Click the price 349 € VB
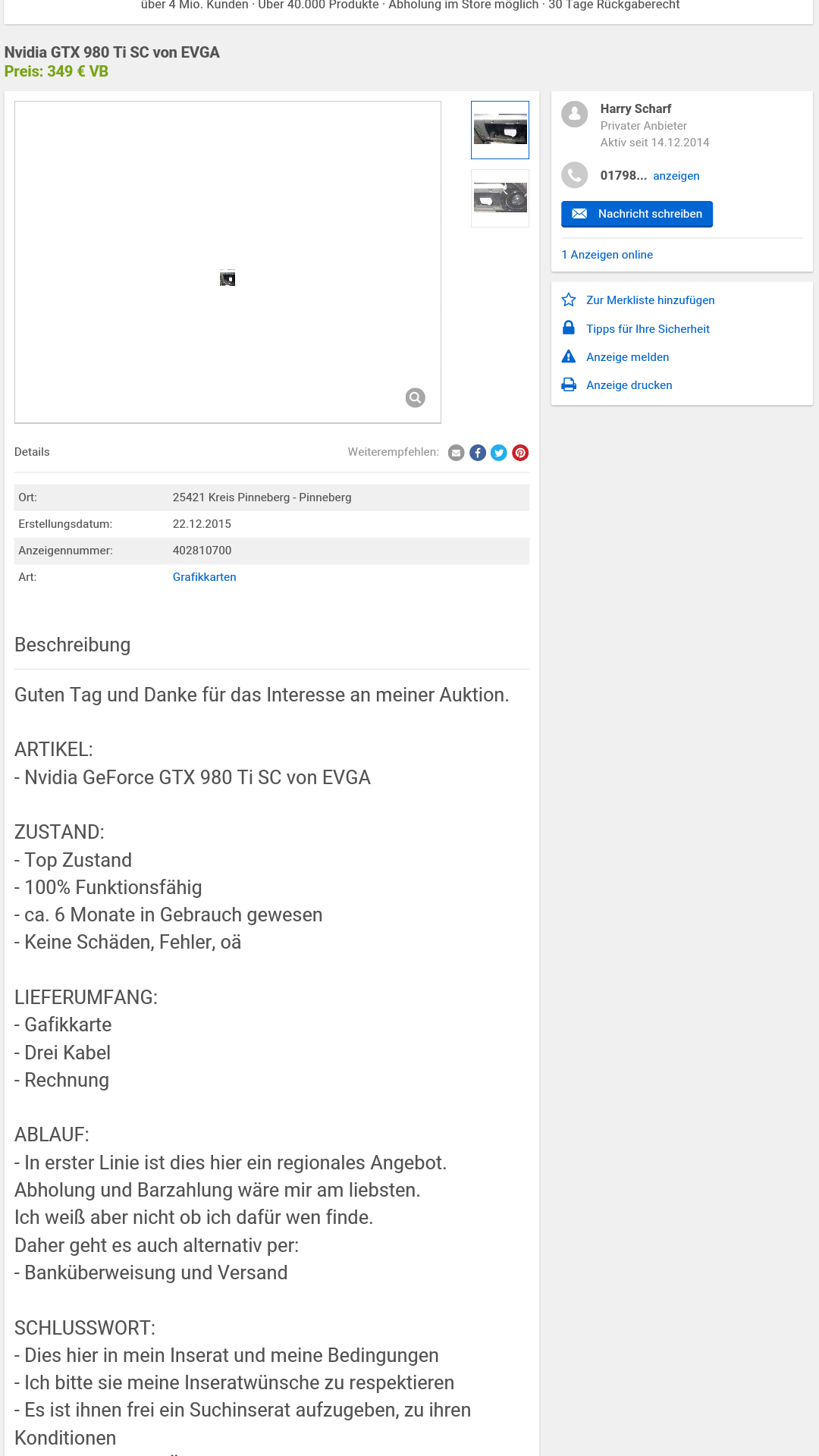The height and width of the screenshot is (1456, 819). [x=56, y=71]
